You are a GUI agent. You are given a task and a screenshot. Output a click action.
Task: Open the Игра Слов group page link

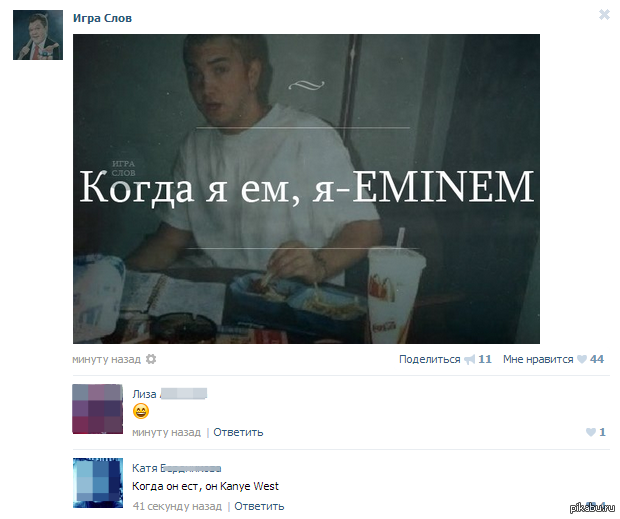coord(102,18)
